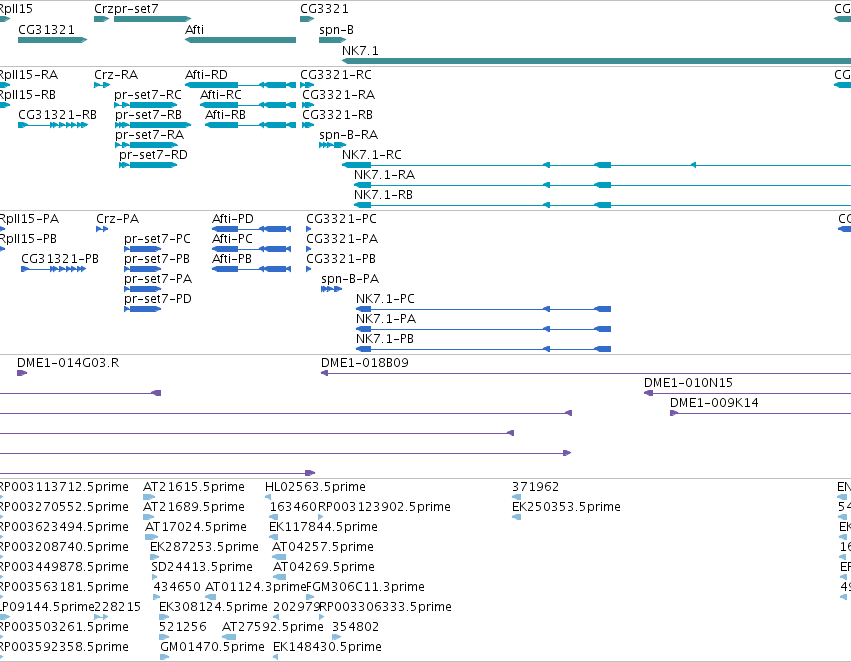
Task: Choose the AT04257.5prime EST label
Action: 323,548
